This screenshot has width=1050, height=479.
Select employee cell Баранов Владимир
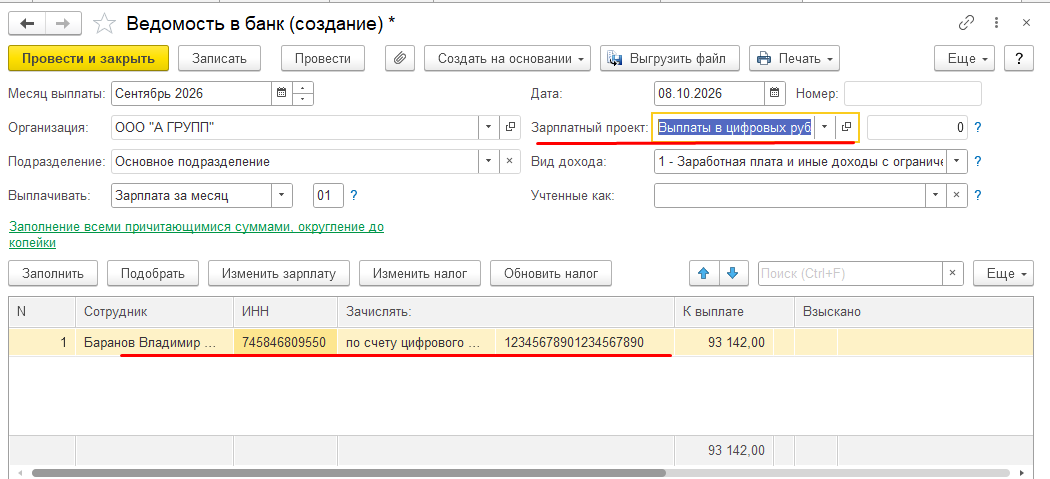click(155, 343)
